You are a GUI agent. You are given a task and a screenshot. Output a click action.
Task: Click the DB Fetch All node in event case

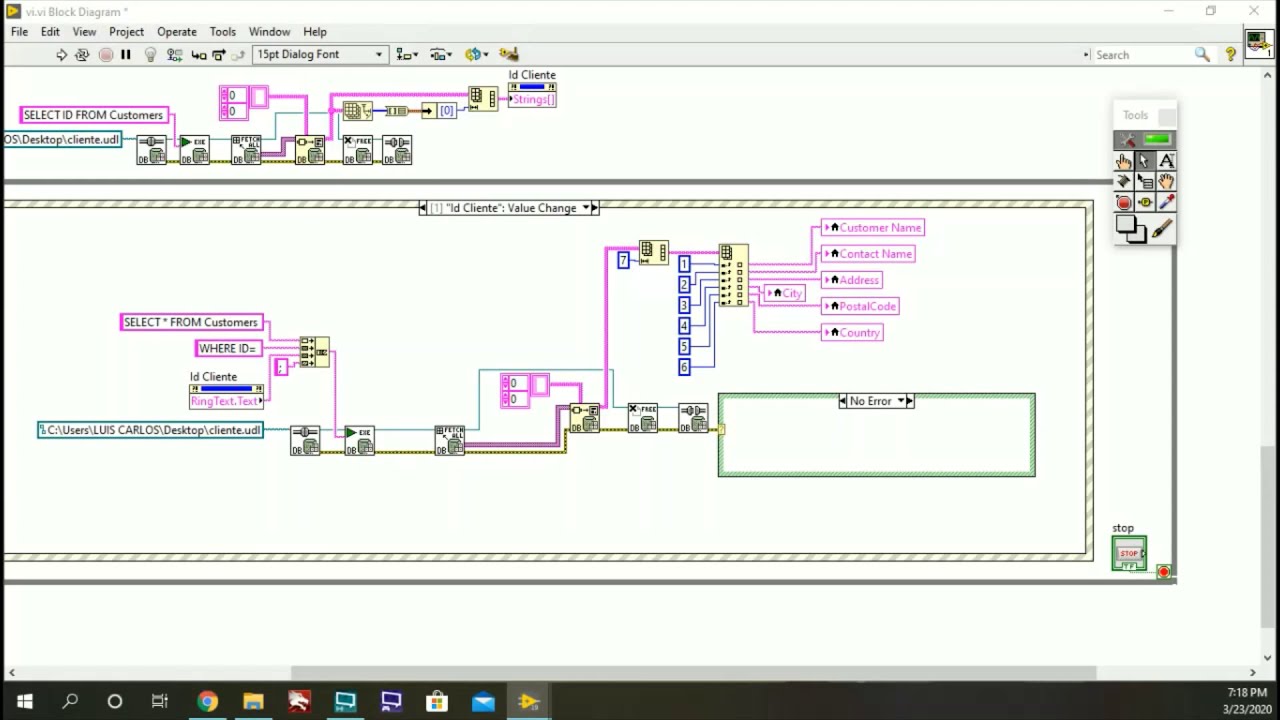[x=449, y=440]
